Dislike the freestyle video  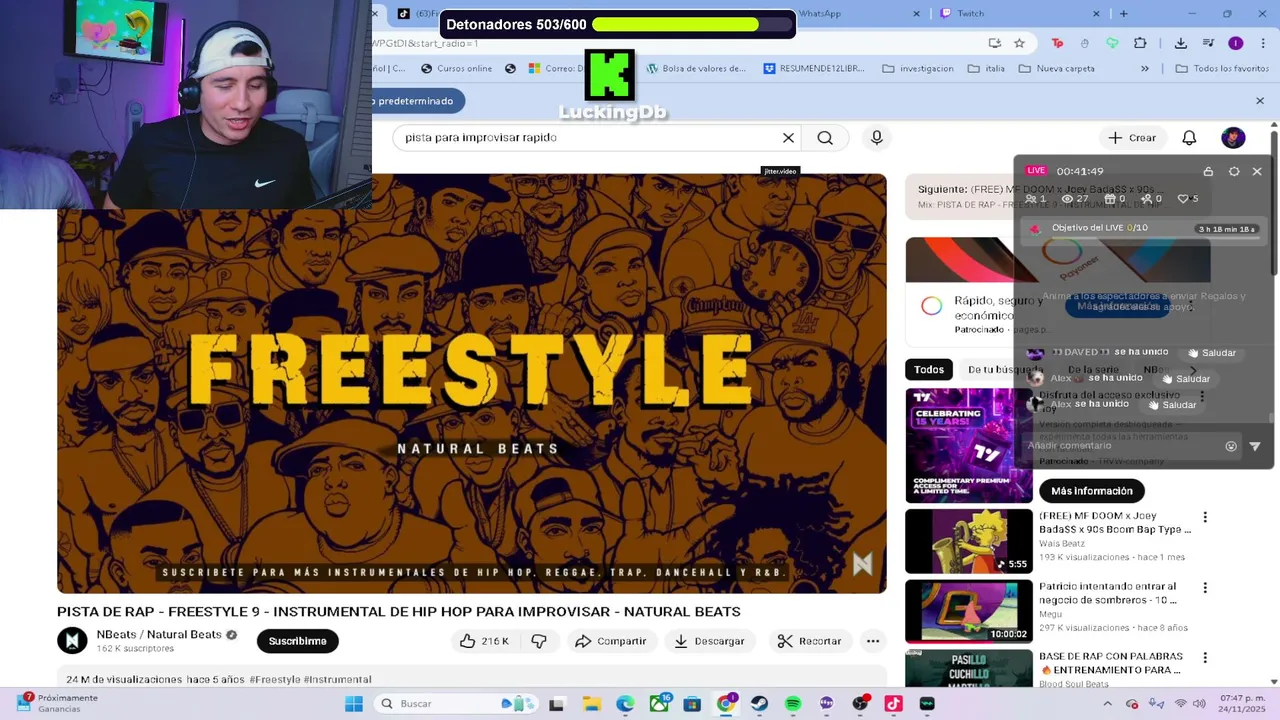pos(539,641)
